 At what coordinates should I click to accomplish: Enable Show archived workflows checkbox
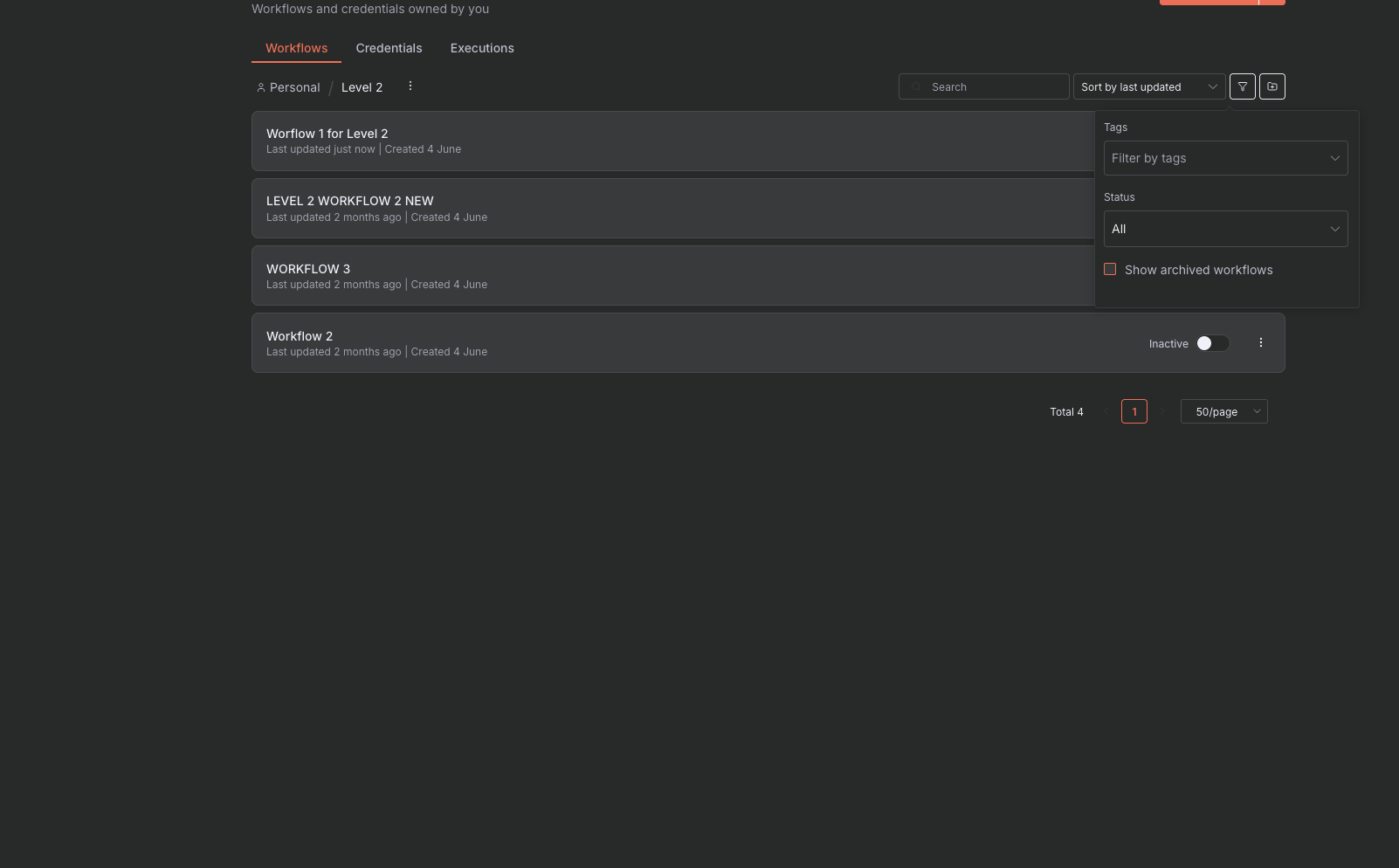(1110, 270)
